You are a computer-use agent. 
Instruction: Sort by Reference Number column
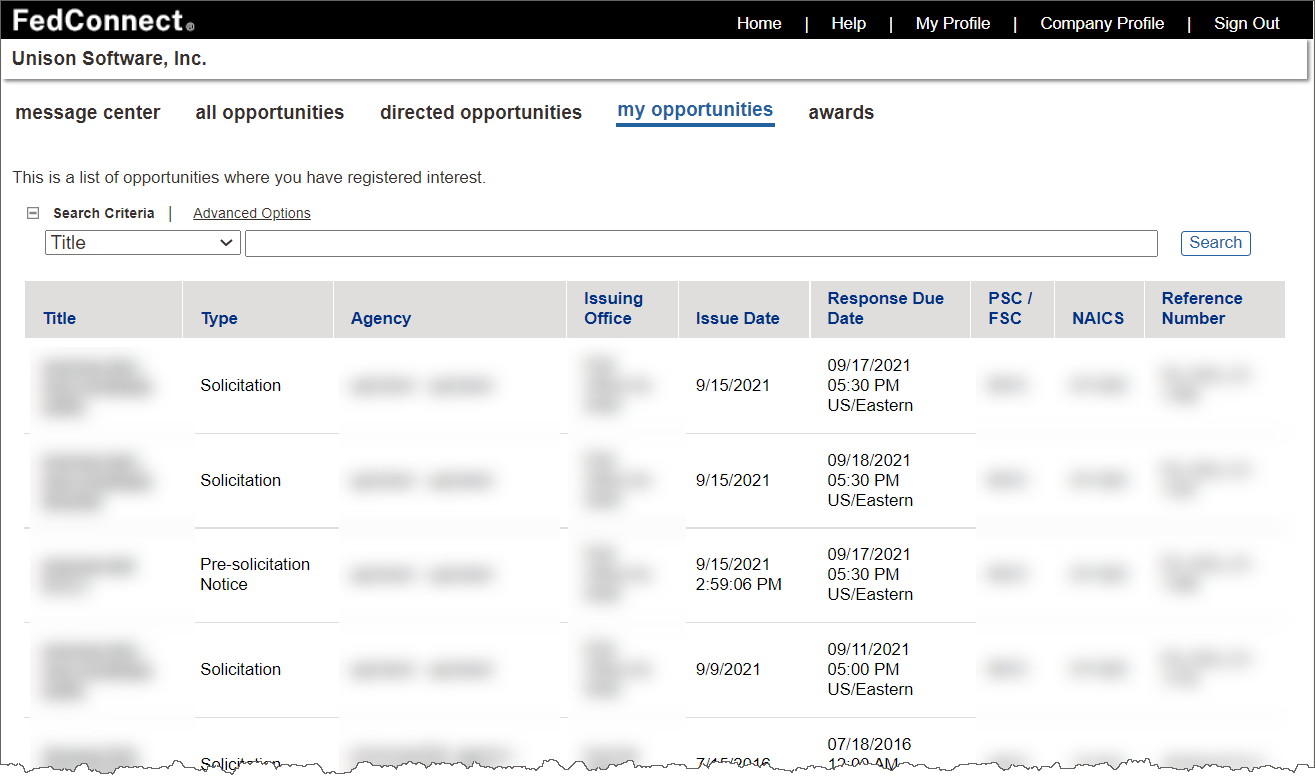coord(1201,308)
